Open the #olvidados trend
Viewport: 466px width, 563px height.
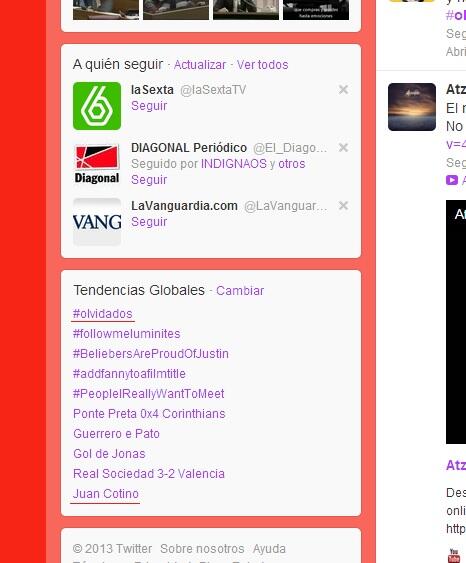click(x=103, y=314)
